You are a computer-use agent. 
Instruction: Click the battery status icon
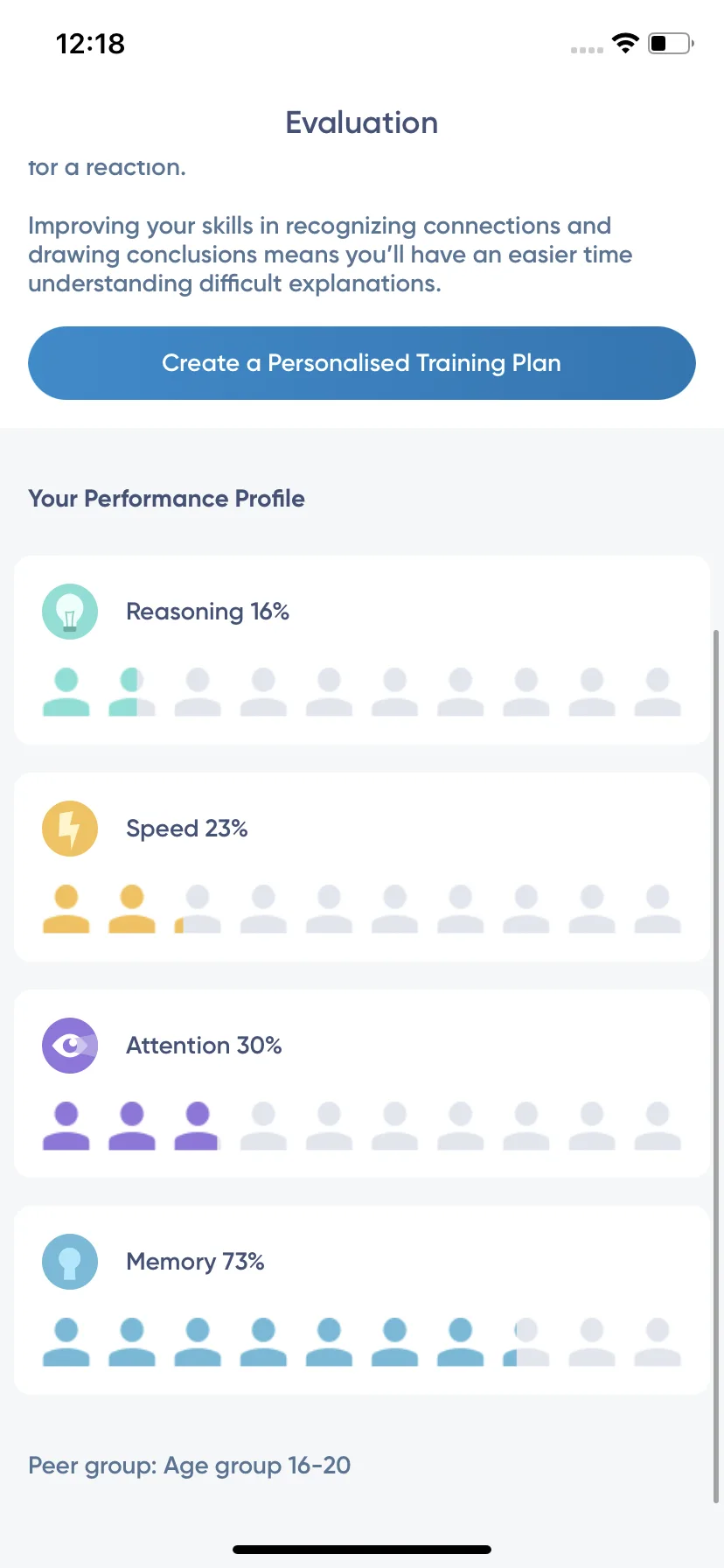click(671, 43)
